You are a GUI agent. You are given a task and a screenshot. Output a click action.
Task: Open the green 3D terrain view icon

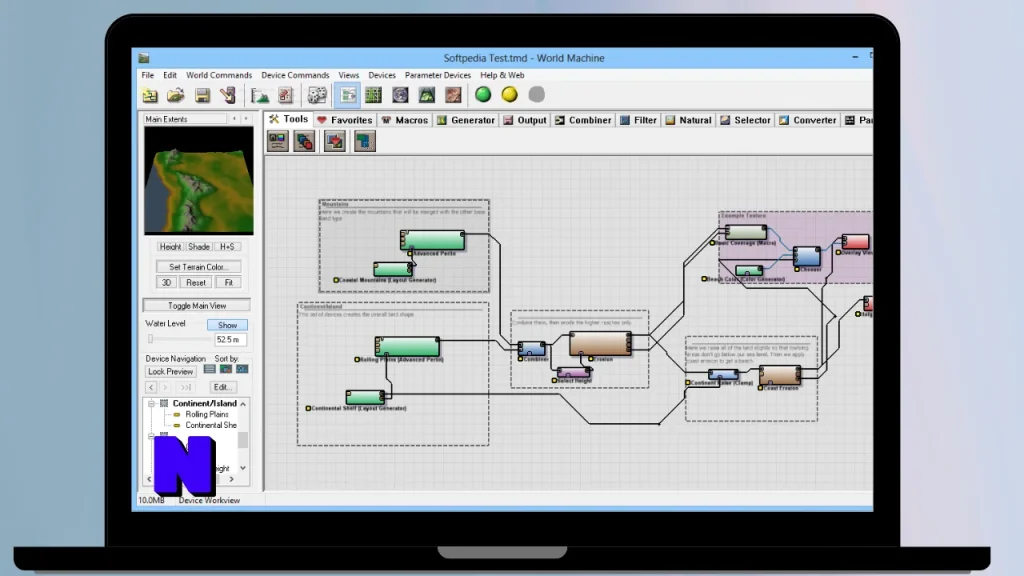[x=426, y=95]
